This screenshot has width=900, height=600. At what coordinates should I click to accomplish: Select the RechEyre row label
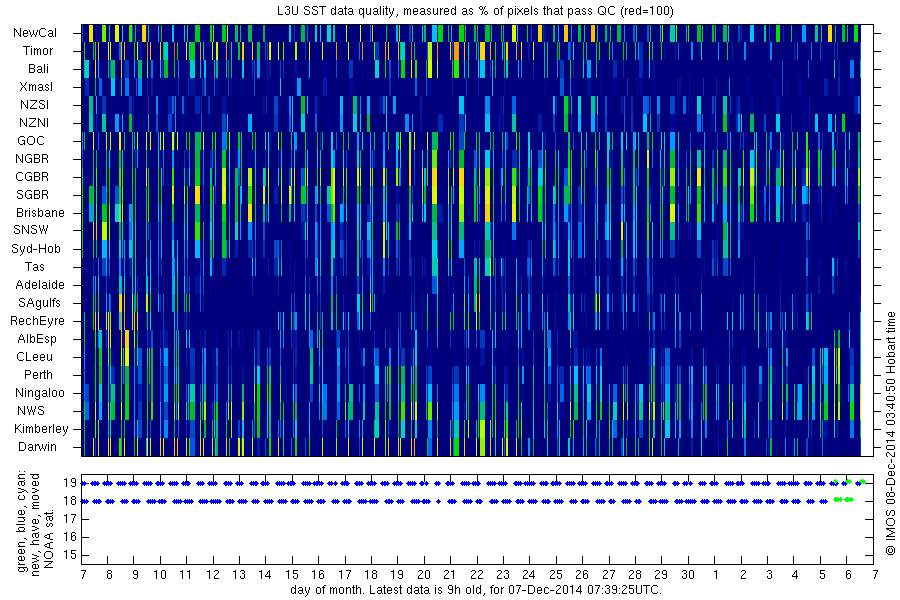[x=37, y=321]
